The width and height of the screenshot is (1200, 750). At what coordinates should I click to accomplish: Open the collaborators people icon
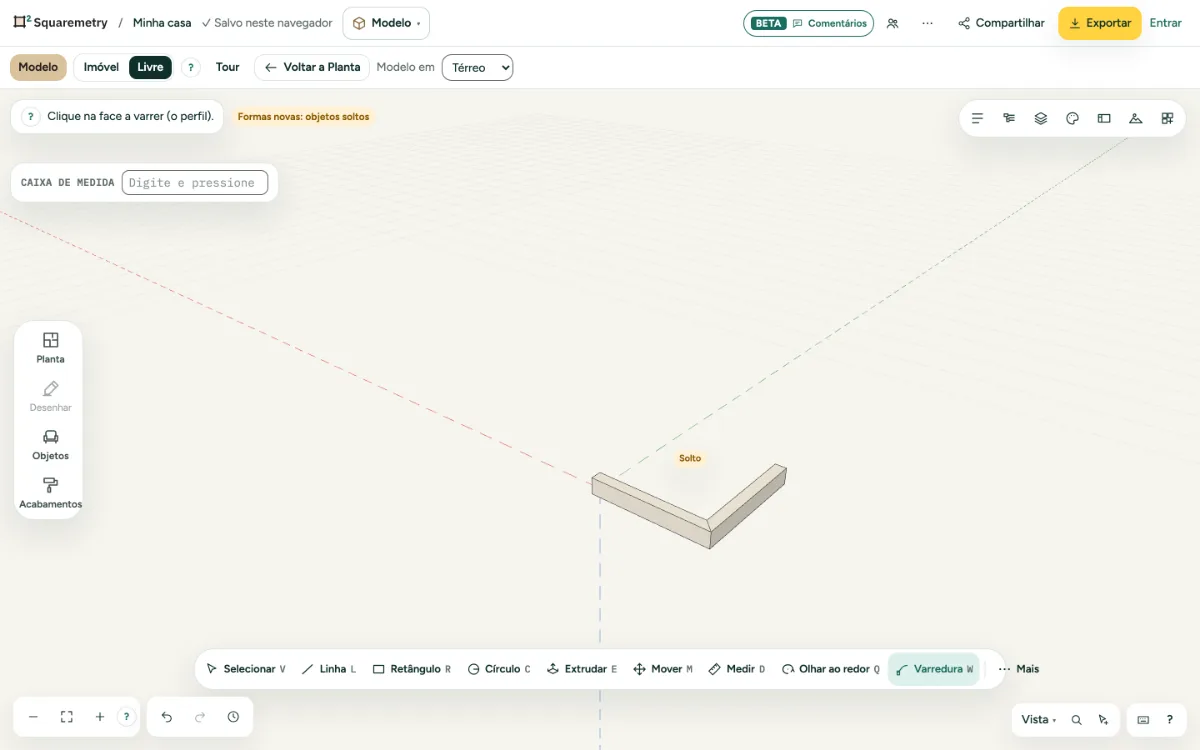(892, 23)
